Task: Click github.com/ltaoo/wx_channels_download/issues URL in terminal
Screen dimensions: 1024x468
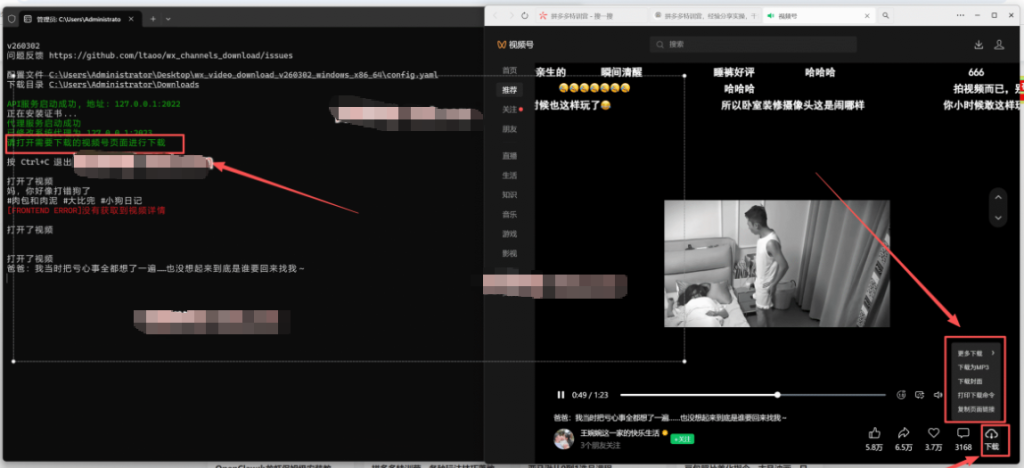Action: [x=171, y=55]
